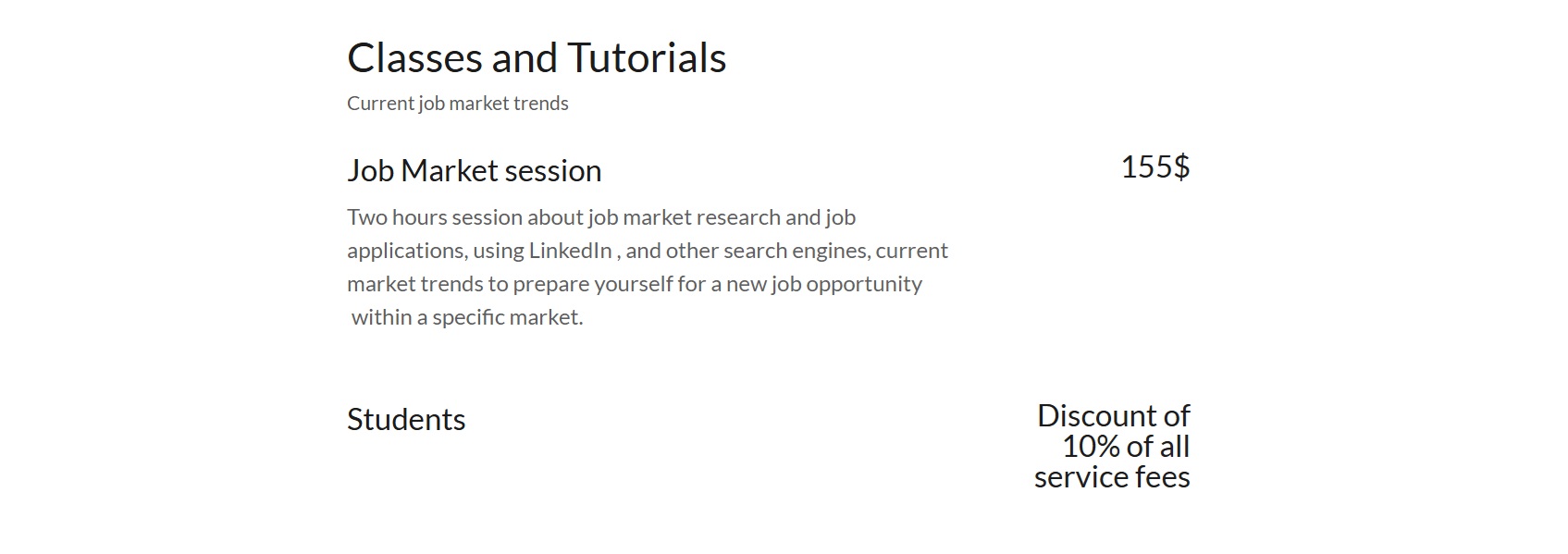1568x554 pixels.
Task: Click the word "applications," in the description
Action: tap(406, 251)
